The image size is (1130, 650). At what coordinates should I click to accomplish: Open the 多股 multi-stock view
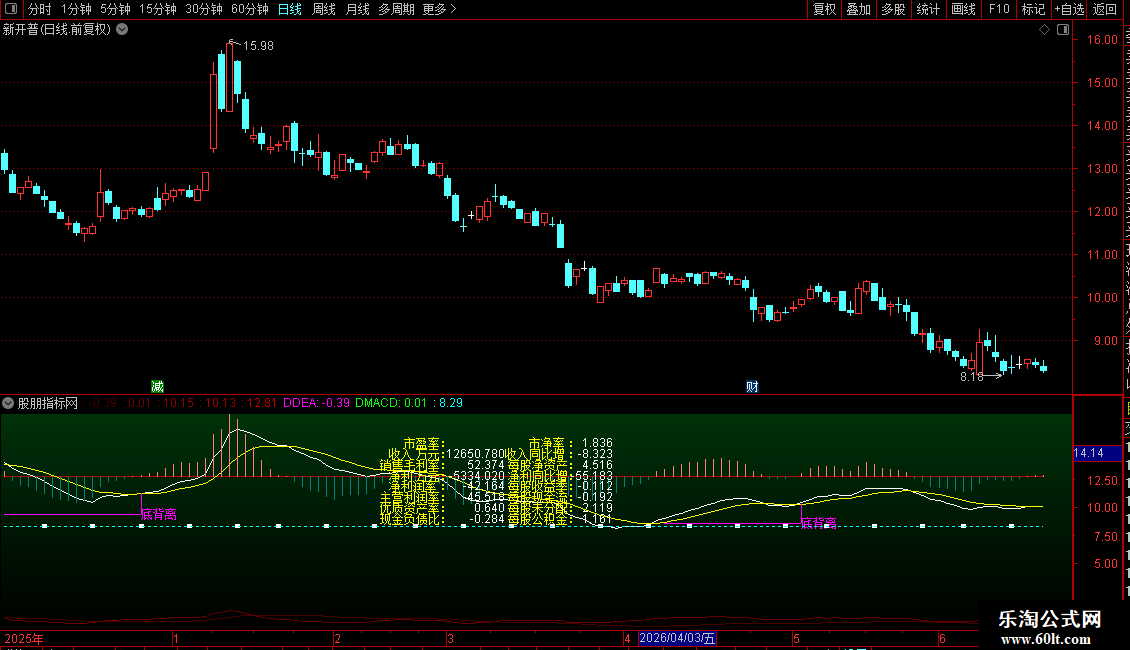tap(893, 9)
